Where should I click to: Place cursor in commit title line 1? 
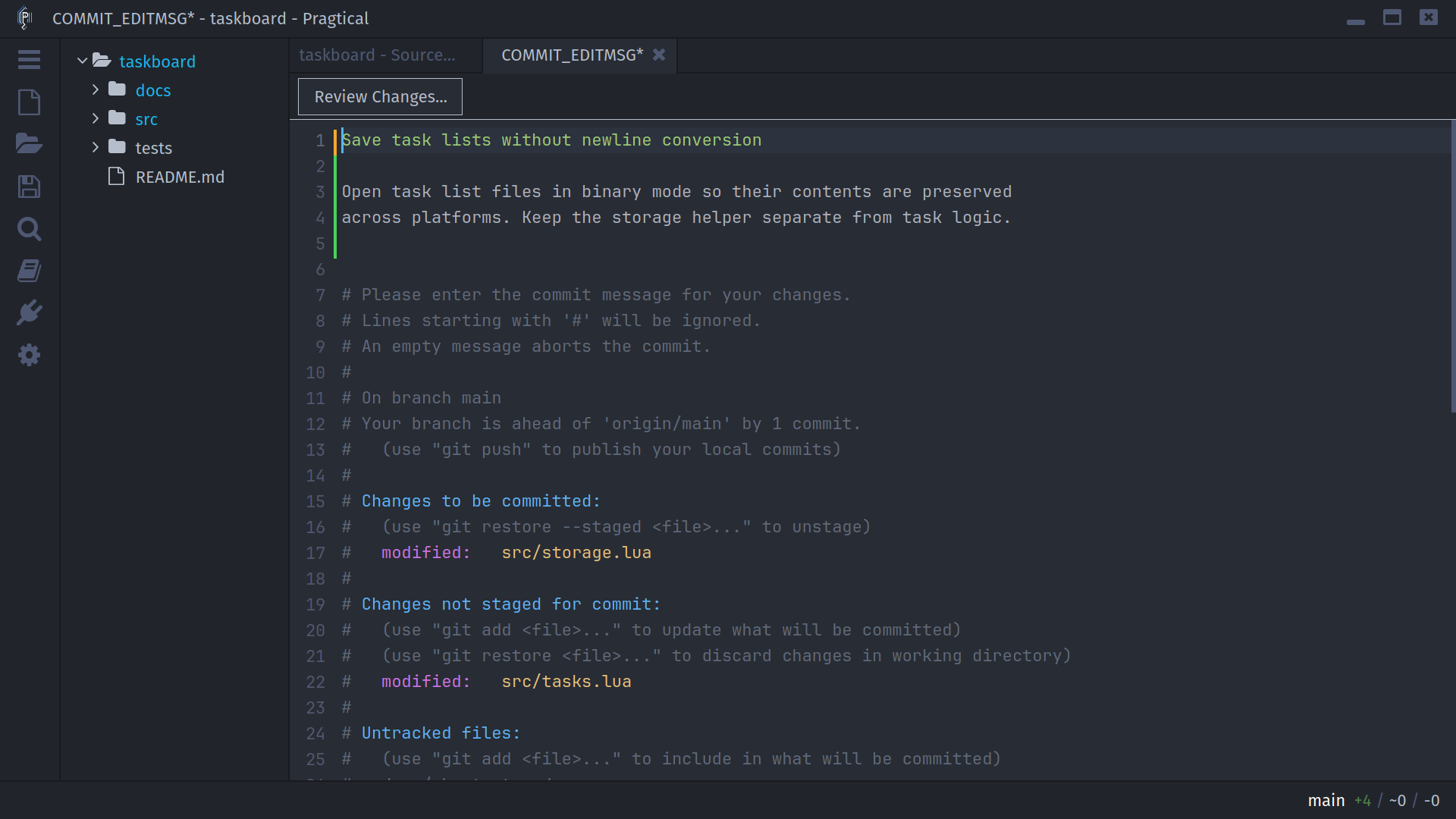pyautogui.click(x=551, y=140)
